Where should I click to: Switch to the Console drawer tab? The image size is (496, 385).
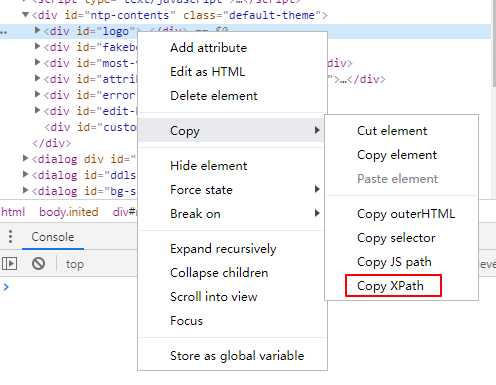coord(53,237)
